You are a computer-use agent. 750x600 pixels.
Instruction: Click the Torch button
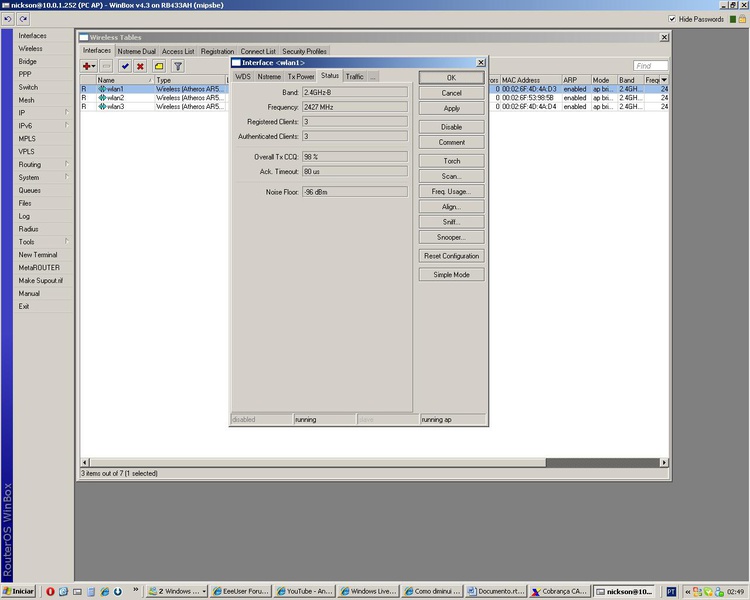tap(451, 161)
